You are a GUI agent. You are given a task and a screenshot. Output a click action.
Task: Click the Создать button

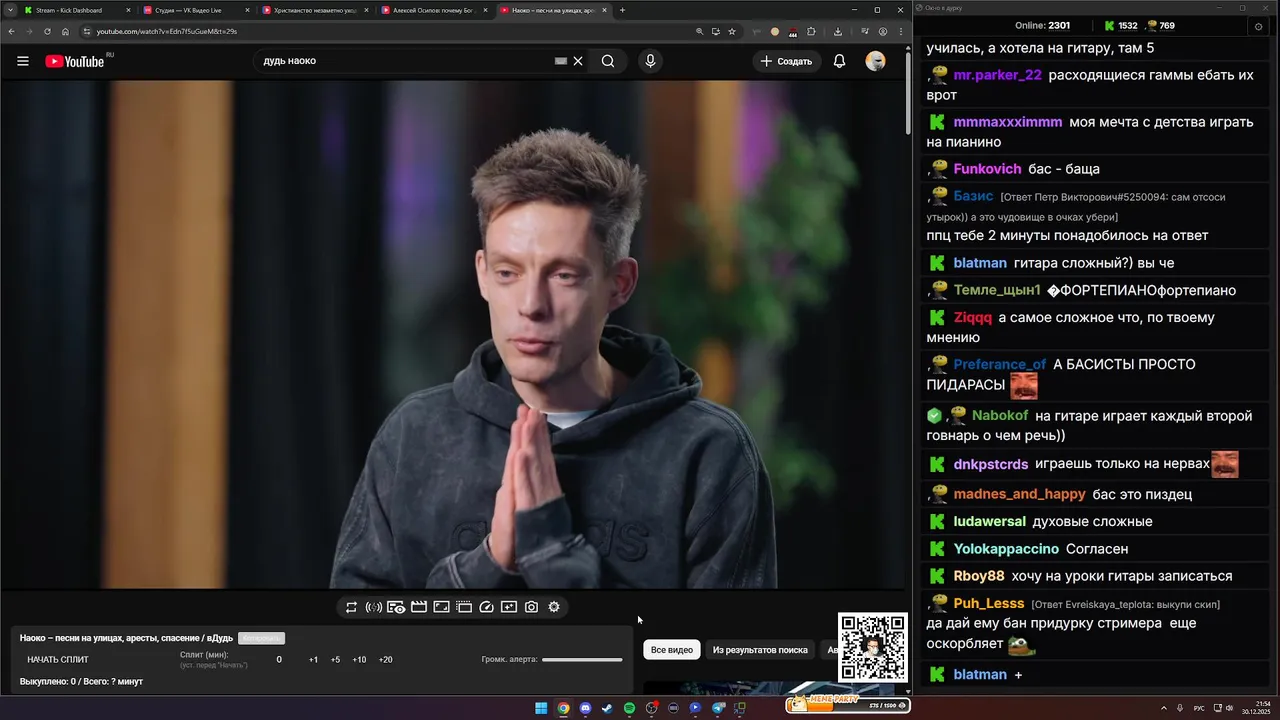786,61
